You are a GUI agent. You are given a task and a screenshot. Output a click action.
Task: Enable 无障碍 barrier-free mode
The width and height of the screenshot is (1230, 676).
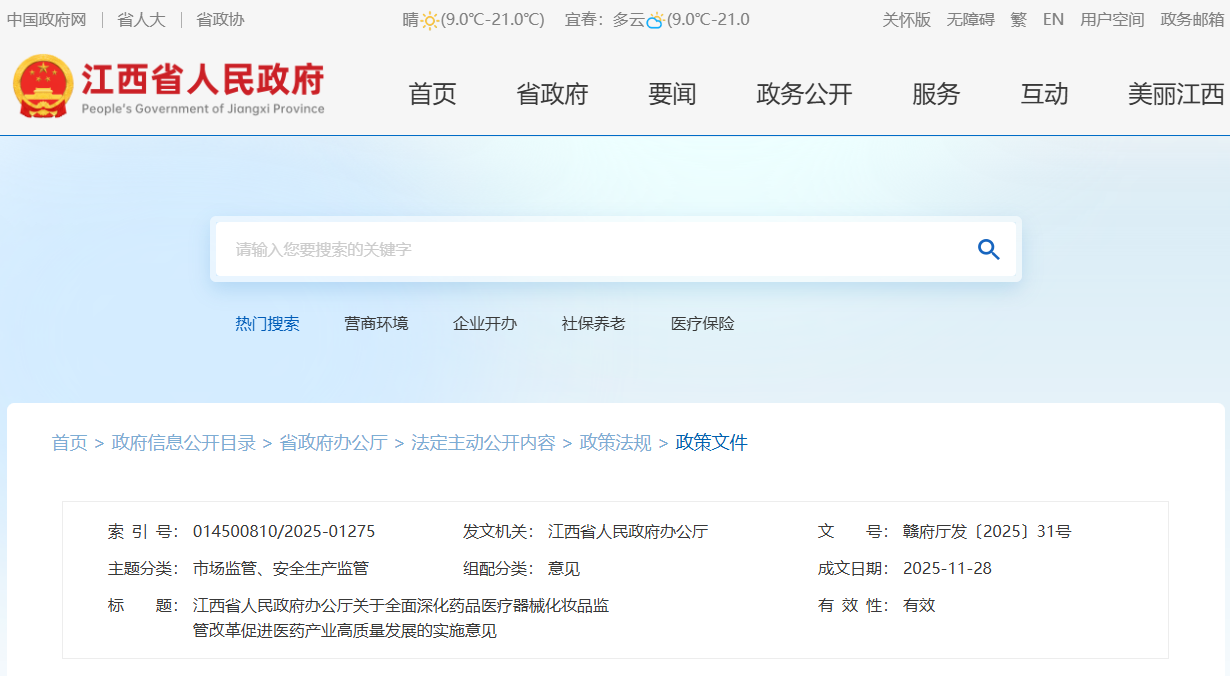[x=970, y=20]
